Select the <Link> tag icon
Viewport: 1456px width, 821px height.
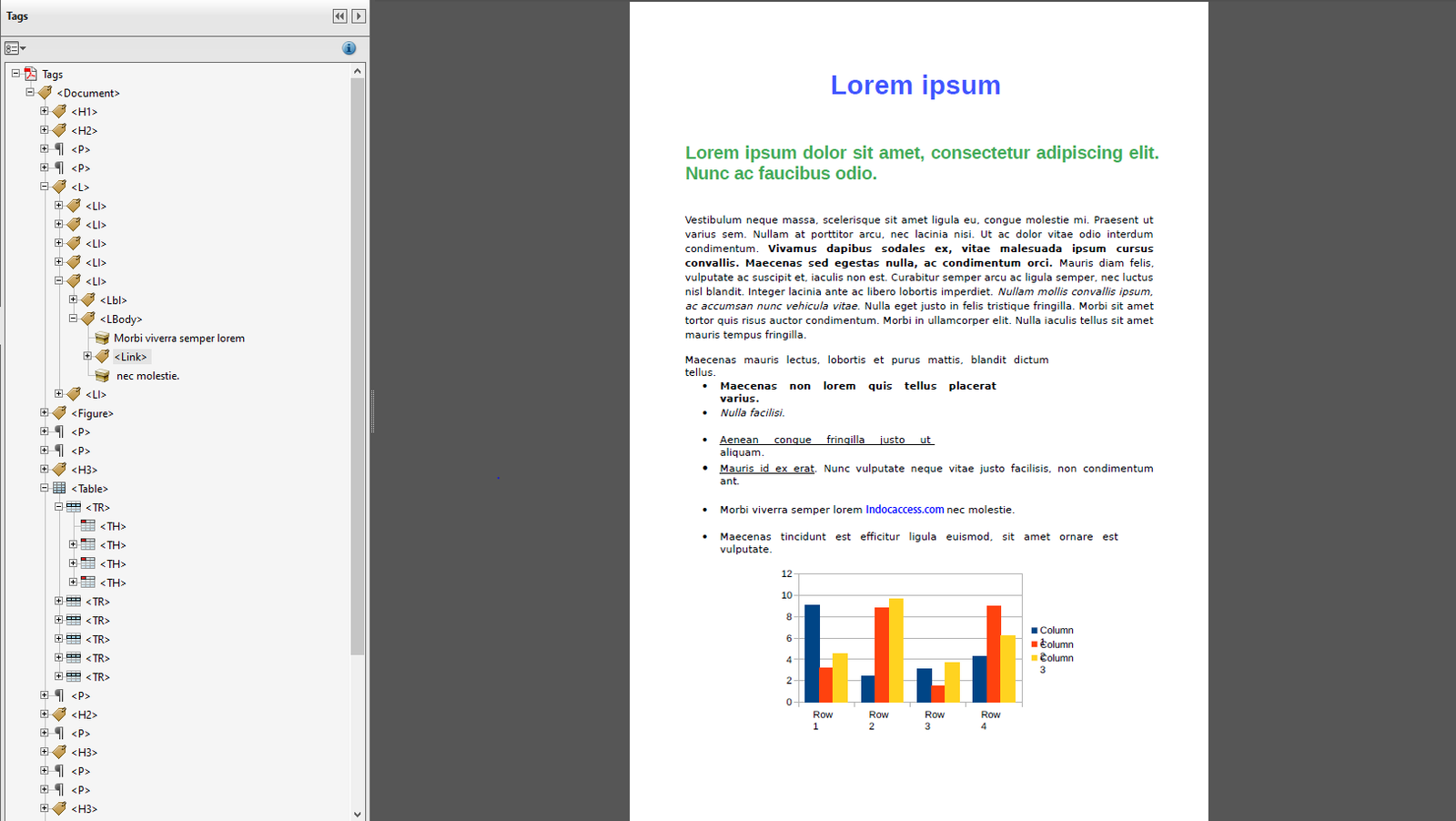tap(102, 356)
